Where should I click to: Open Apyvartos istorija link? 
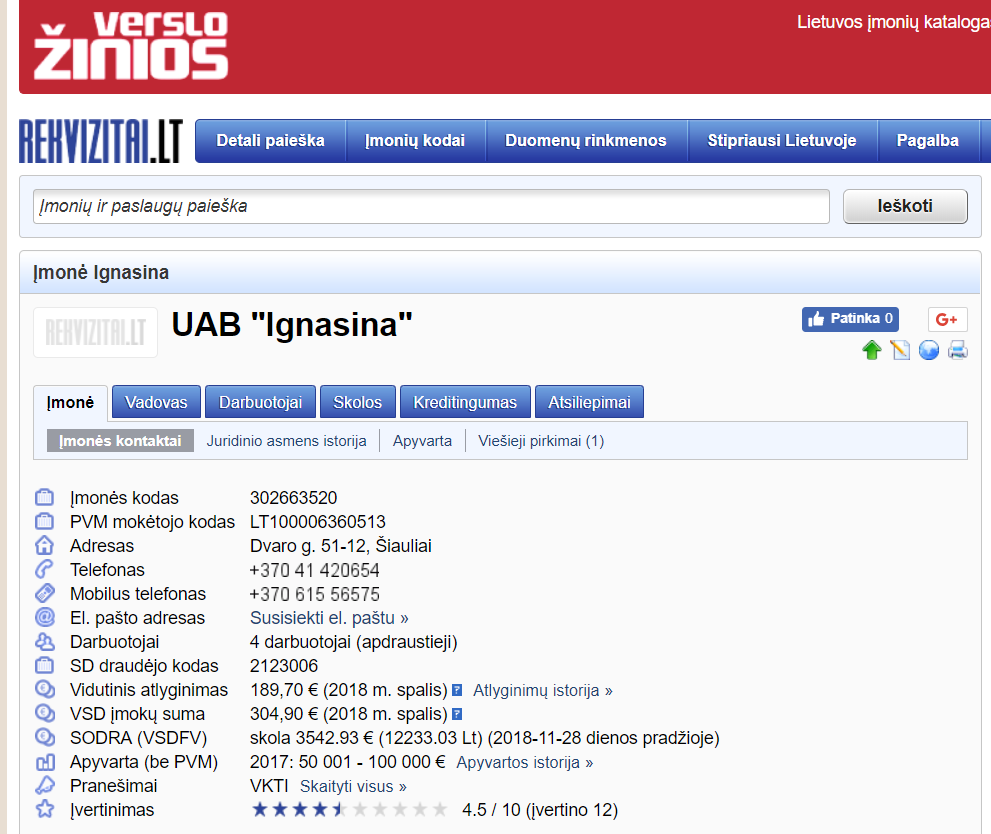point(525,762)
